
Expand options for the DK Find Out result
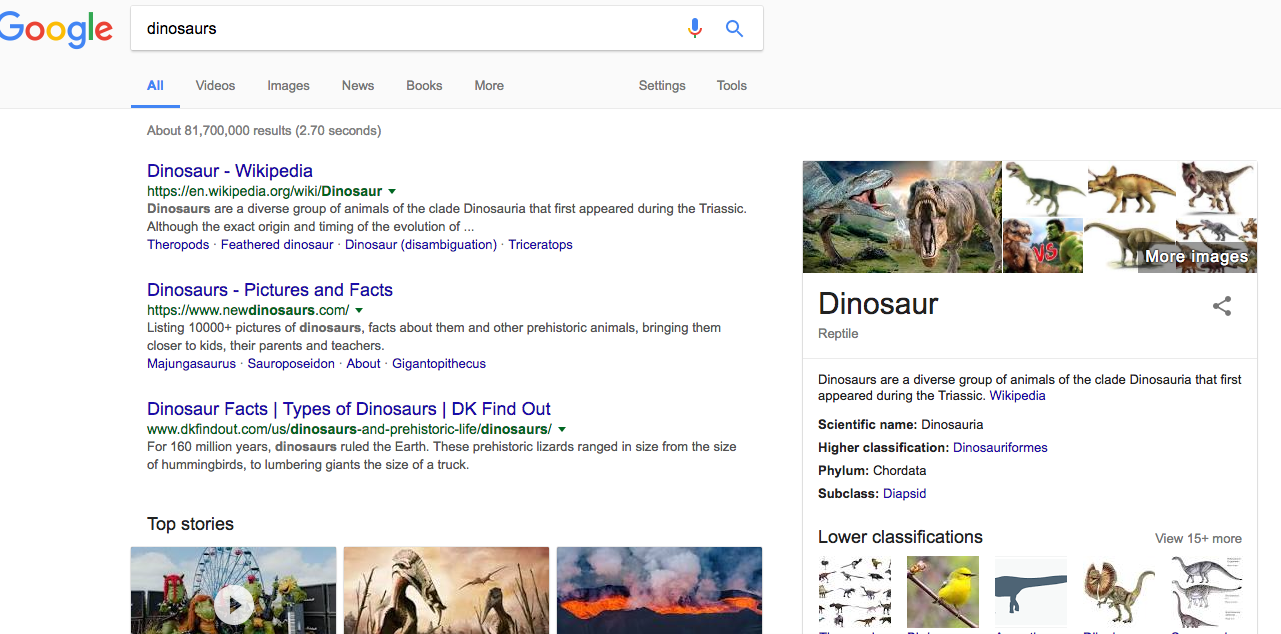[562, 428]
